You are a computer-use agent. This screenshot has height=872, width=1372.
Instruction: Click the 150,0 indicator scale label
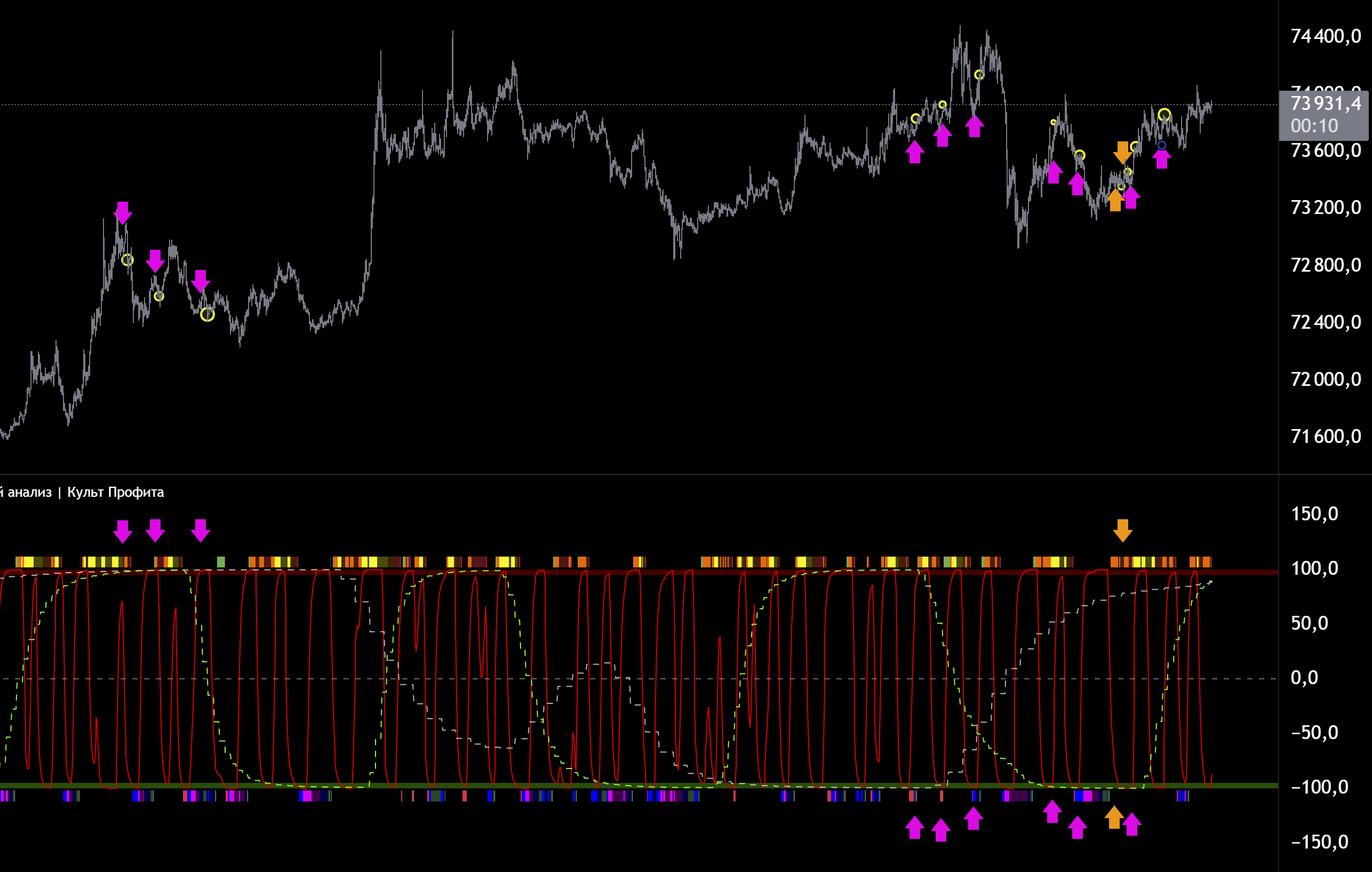[1314, 514]
